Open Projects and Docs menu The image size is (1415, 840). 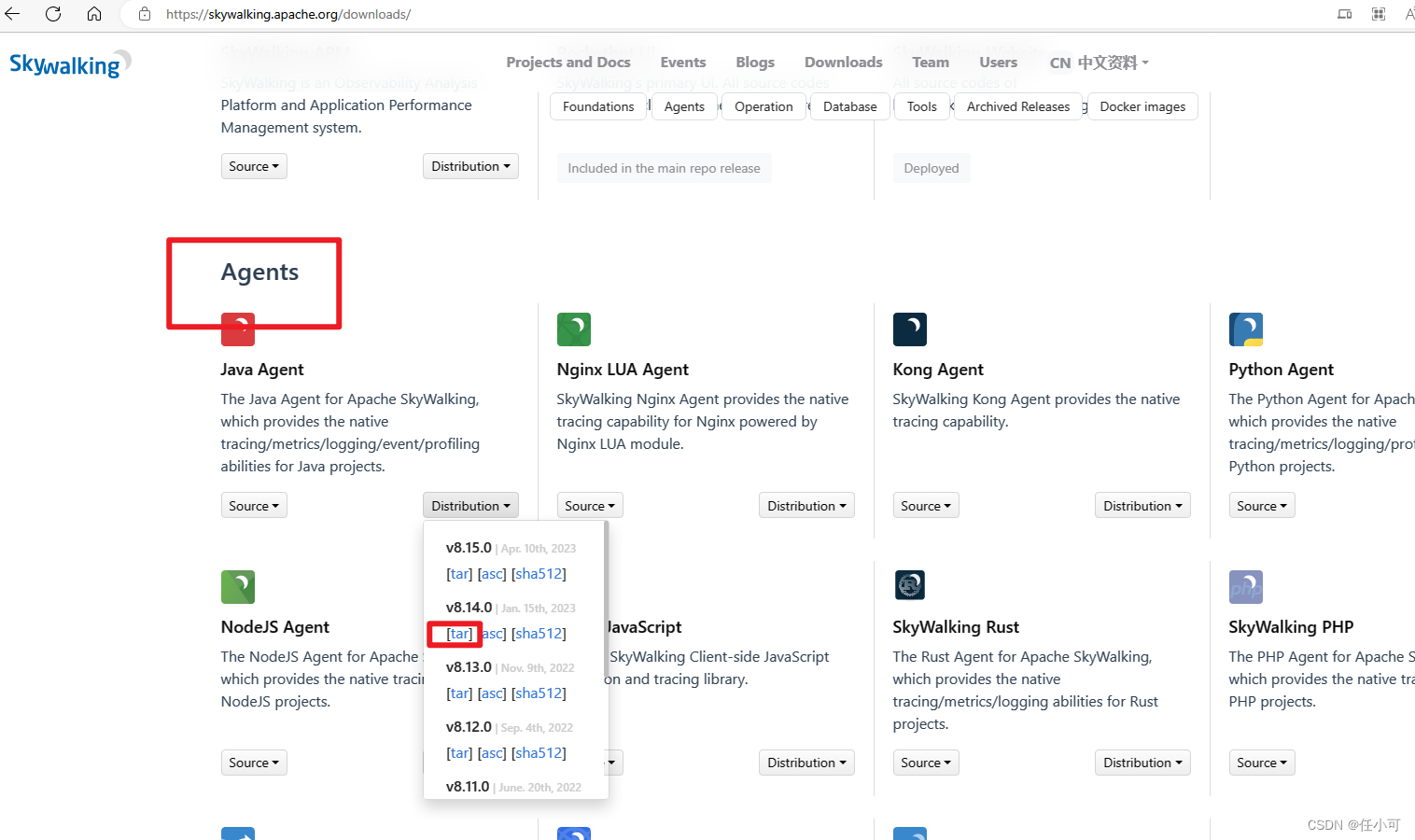(x=568, y=63)
